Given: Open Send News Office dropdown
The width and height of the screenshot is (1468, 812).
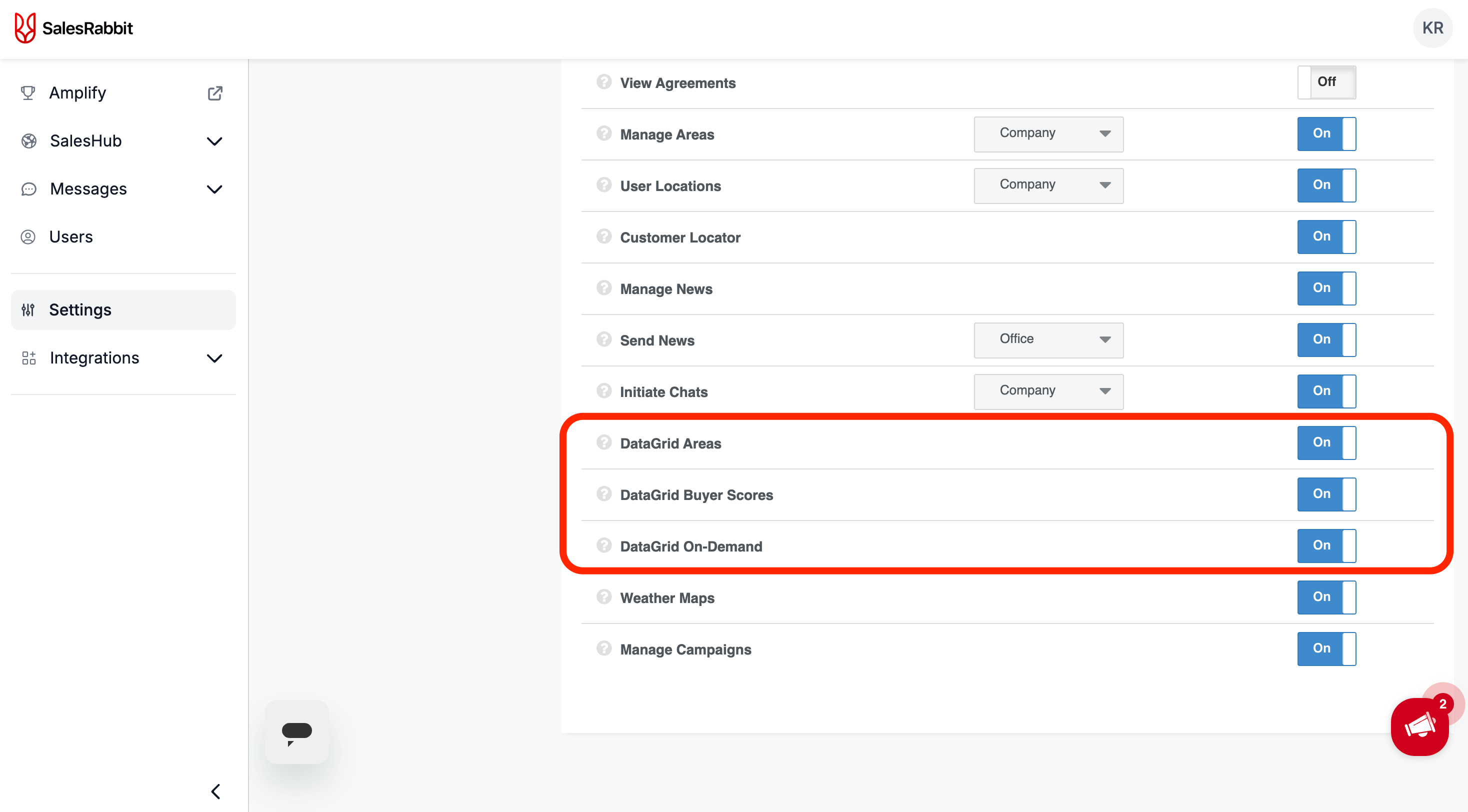Looking at the screenshot, I should pos(1048,339).
